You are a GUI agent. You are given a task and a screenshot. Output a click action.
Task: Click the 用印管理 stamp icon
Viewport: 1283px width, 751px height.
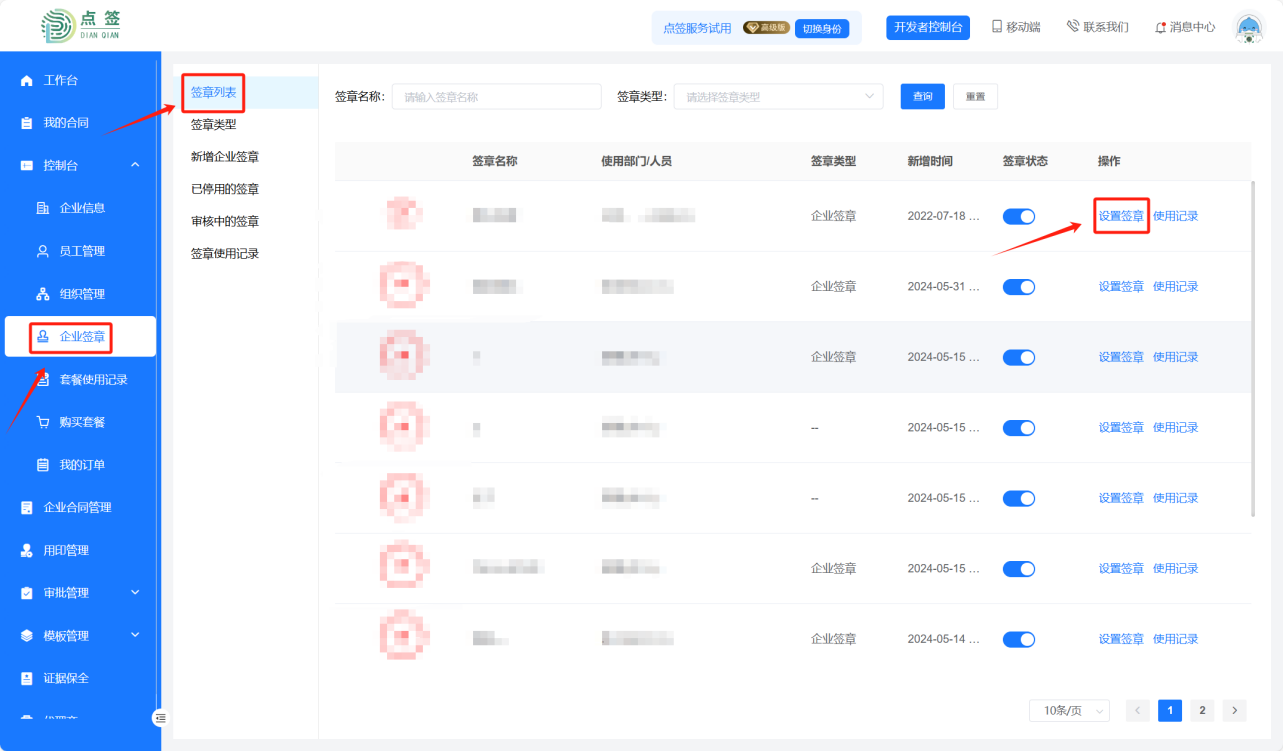click(x=27, y=551)
